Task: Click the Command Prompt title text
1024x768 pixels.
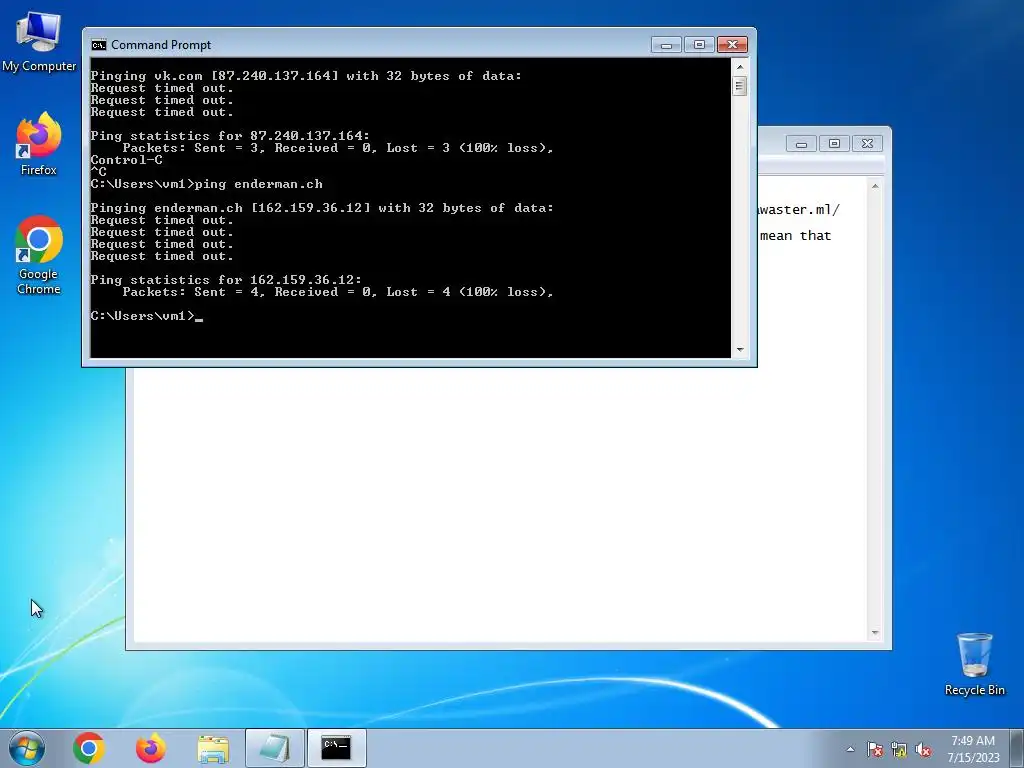Action: coord(161,44)
